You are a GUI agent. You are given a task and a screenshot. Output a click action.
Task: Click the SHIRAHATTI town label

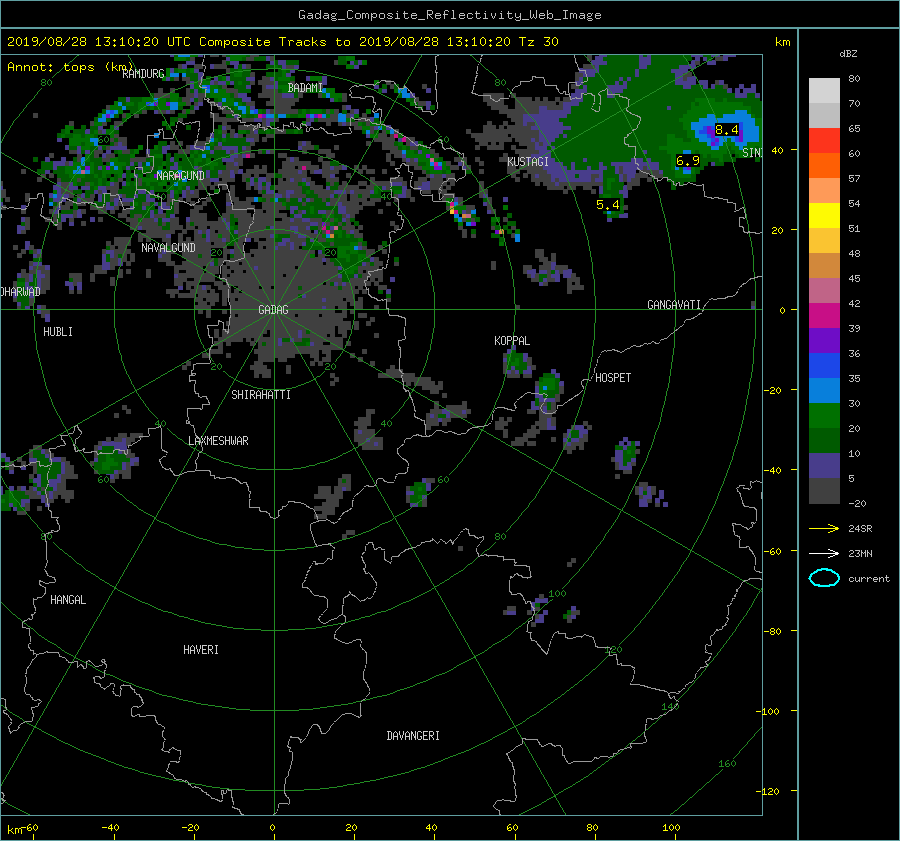click(261, 395)
